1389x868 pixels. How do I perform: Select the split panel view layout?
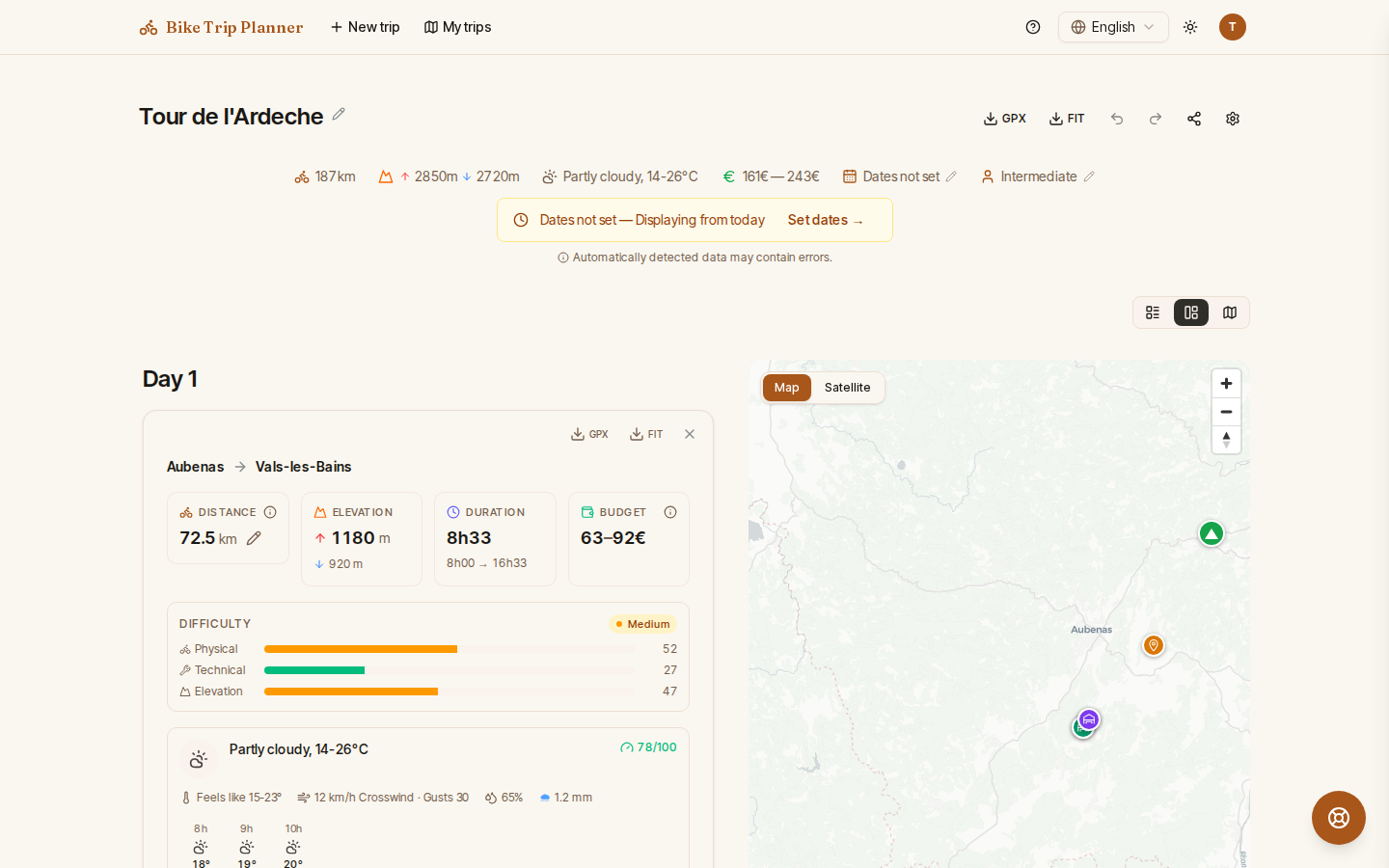point(1191,312)
